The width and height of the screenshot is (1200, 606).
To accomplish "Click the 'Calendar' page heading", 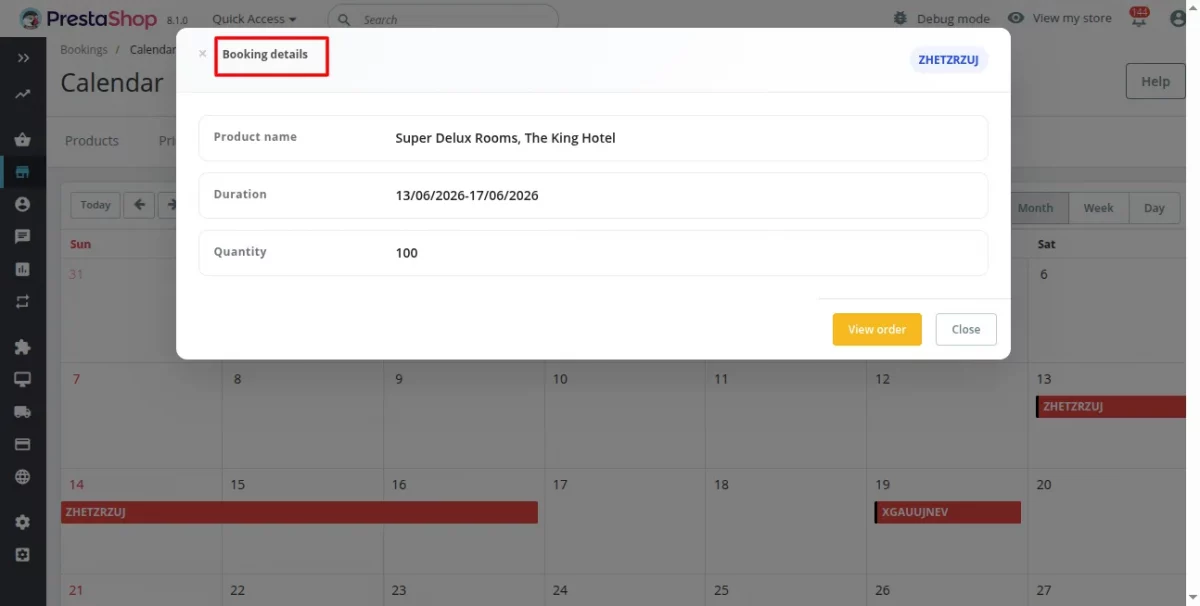I will click(112, 83).
